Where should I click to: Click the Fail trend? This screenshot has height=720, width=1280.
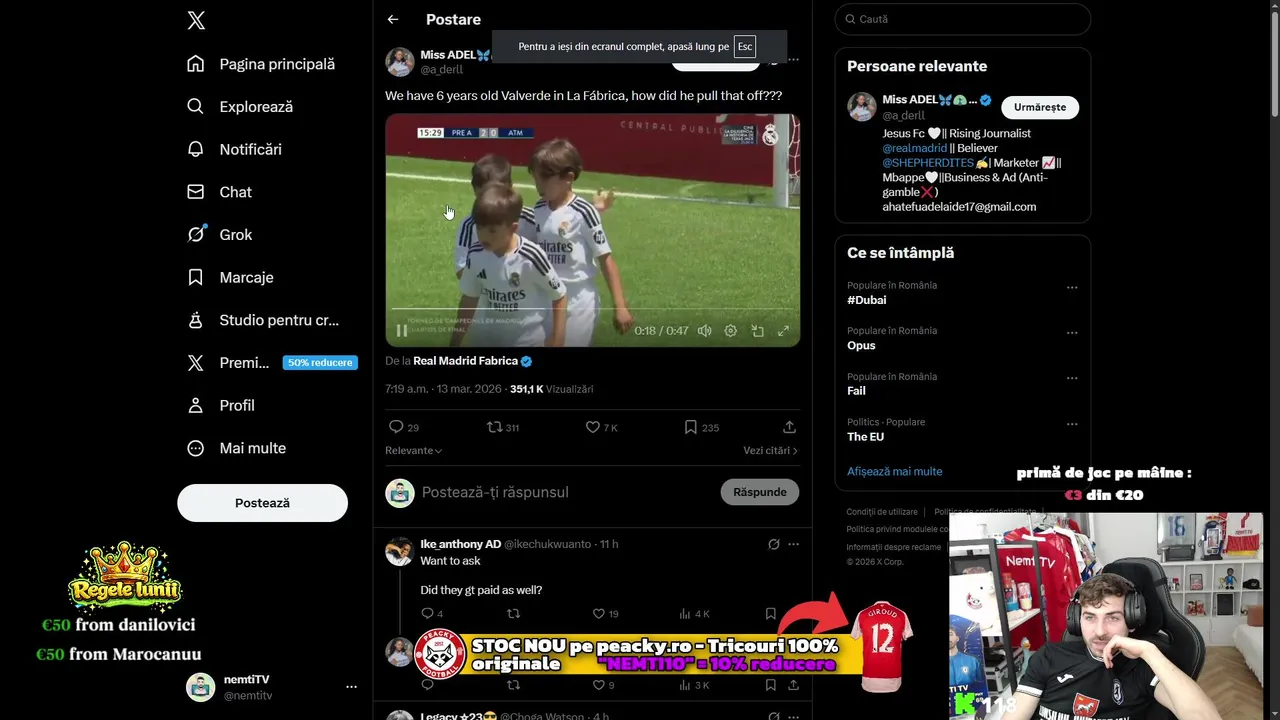pyautogui.click(x=856, y=391)
